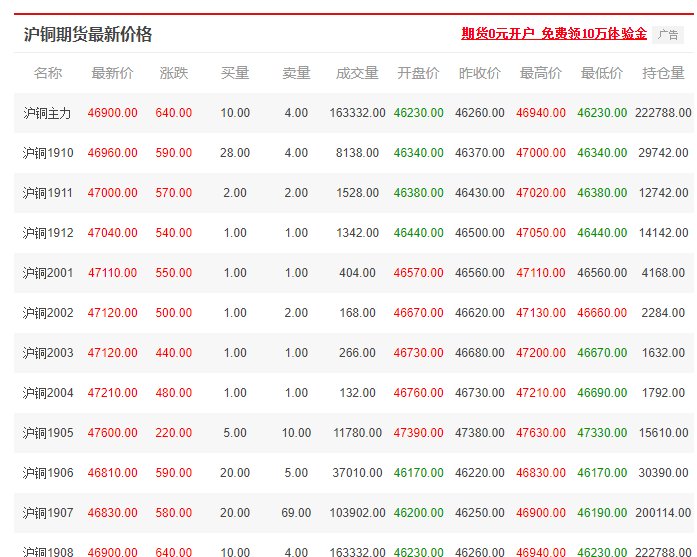Select the 沪铜2002 row name
Screen dimensions: 697x557
pyautogui.click(x=48, y=313)
